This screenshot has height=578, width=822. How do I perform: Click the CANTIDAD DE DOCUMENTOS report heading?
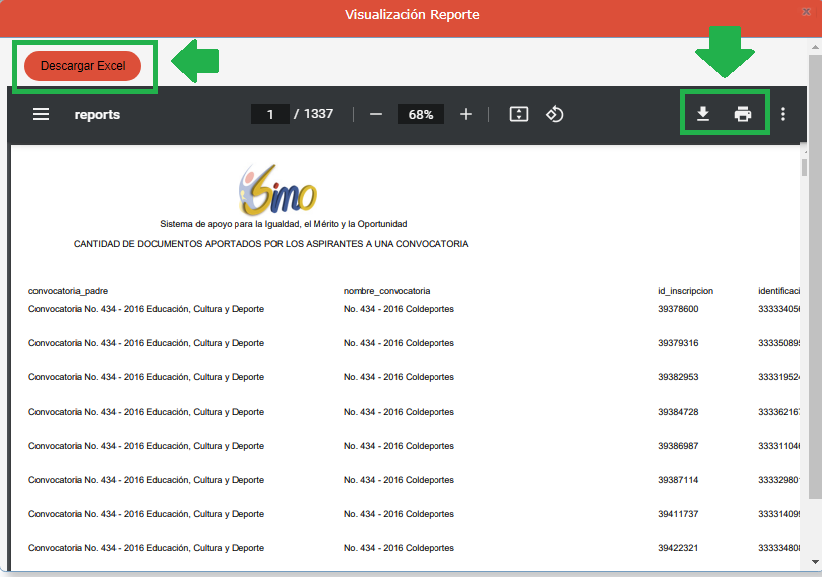click(271, 244)
